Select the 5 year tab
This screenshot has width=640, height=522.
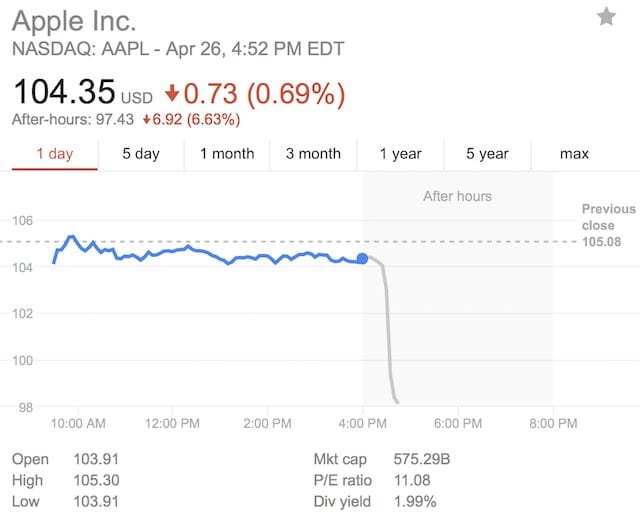click(487, 154)
